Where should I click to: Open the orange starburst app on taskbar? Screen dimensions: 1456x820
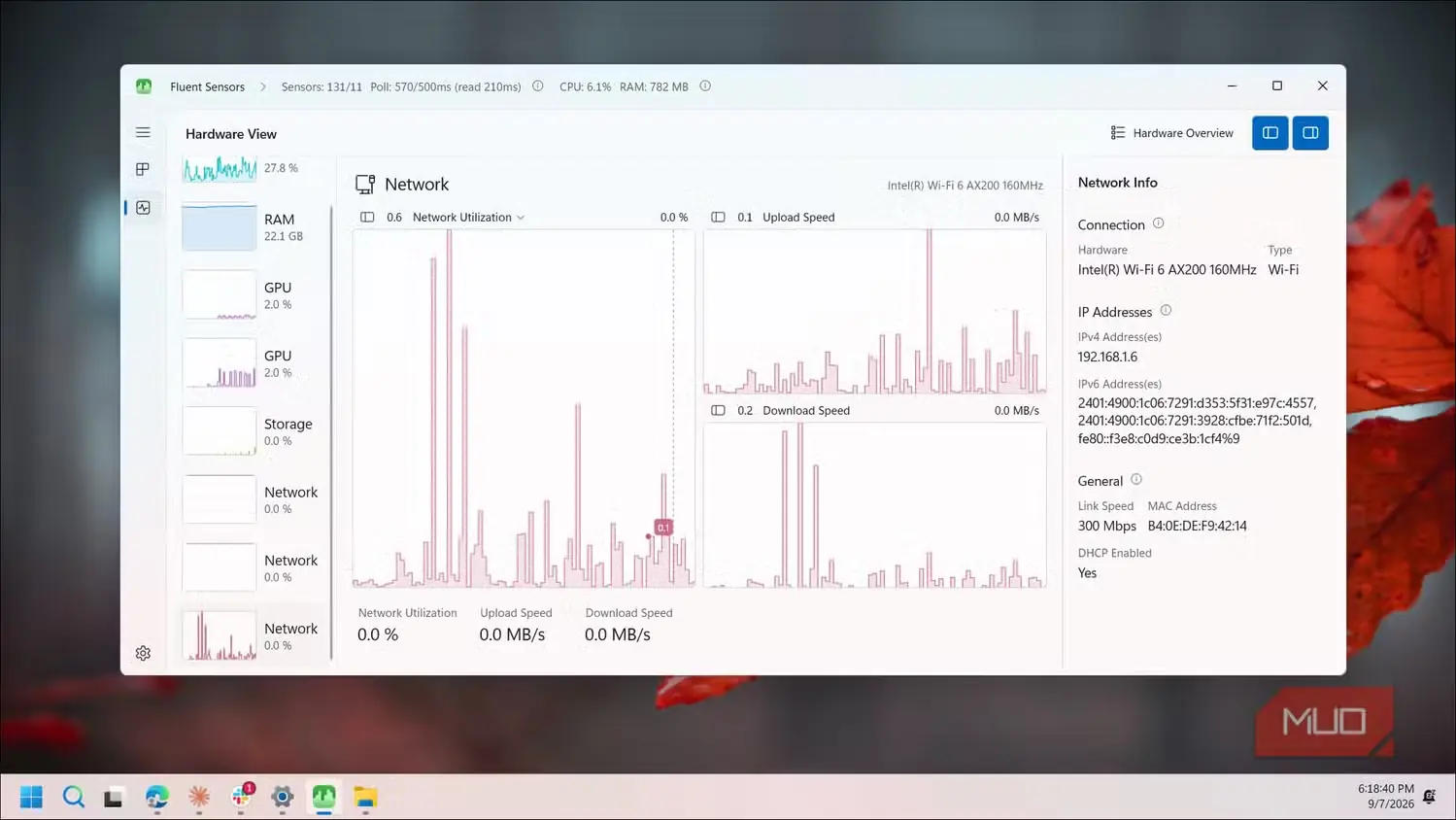pos(199,797)
